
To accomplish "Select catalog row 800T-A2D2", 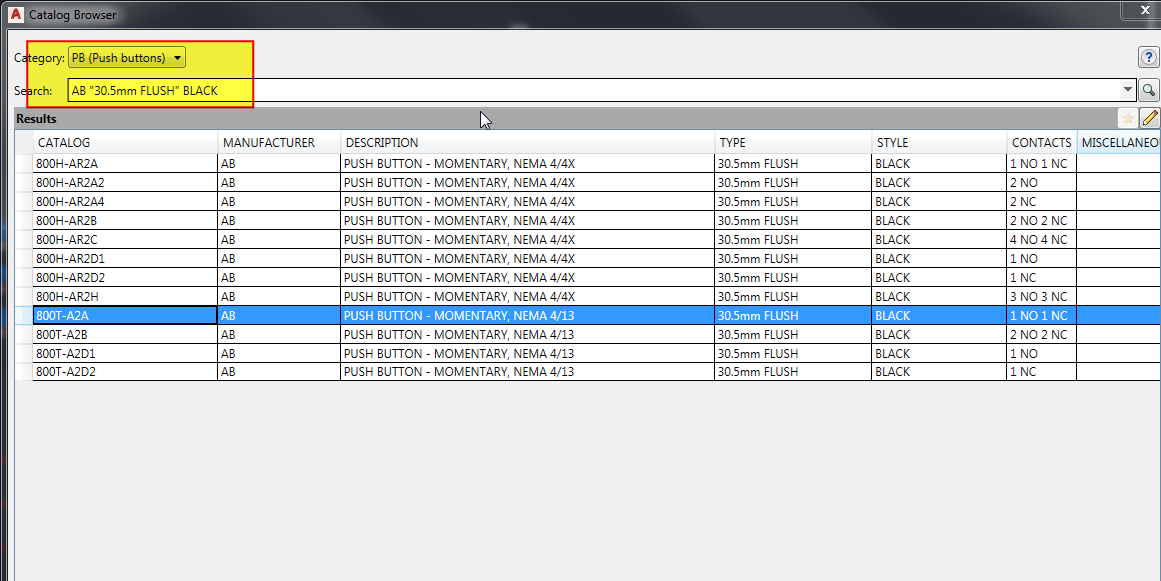I will [x=588, y=372].
